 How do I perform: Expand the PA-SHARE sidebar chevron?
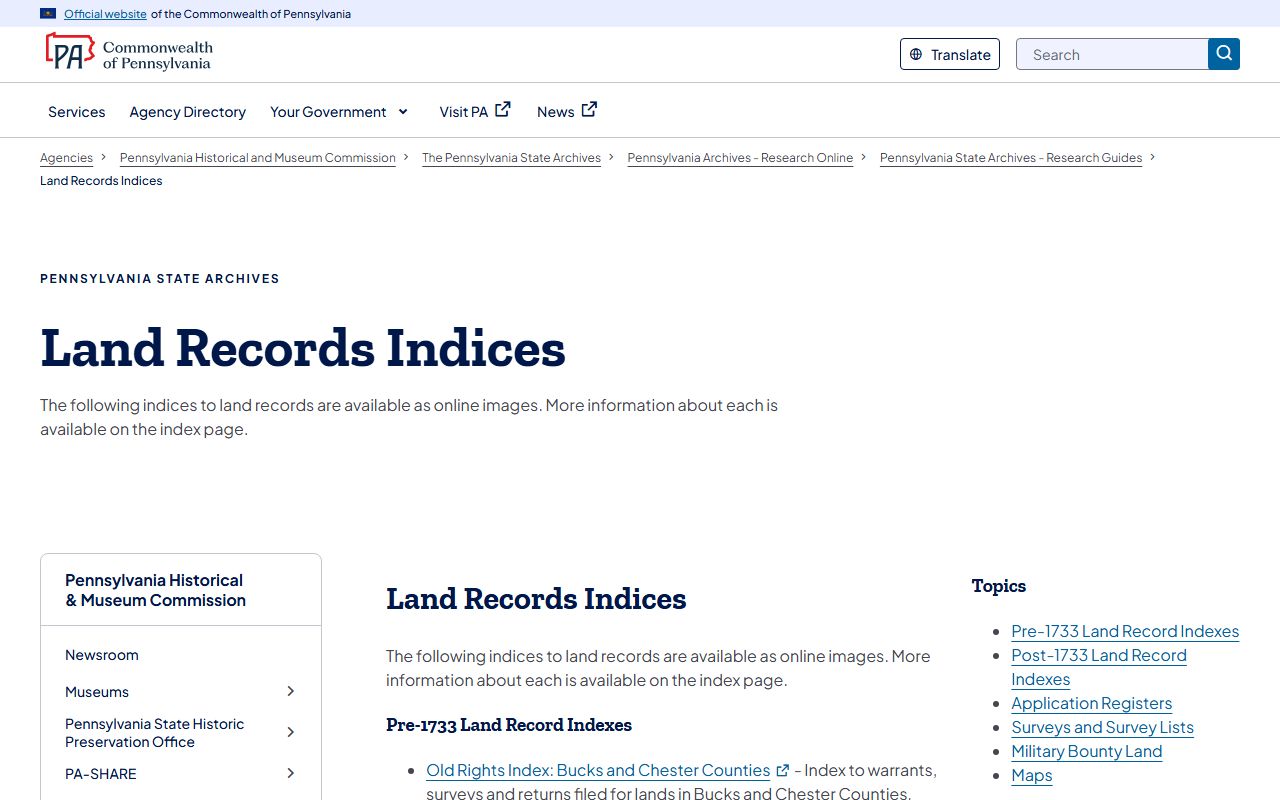click(x=291, y=773)
